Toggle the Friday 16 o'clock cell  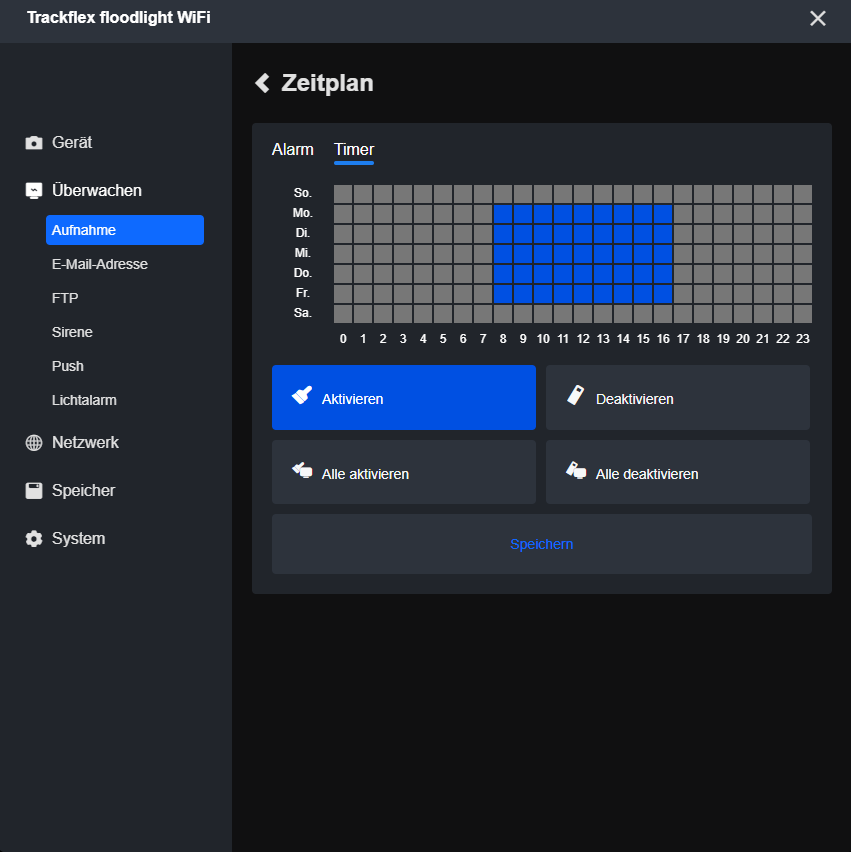click(x=663, y=294)
